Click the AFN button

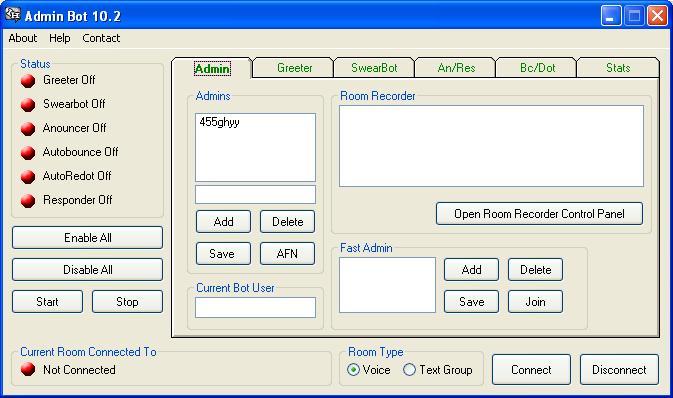point(287,254)
